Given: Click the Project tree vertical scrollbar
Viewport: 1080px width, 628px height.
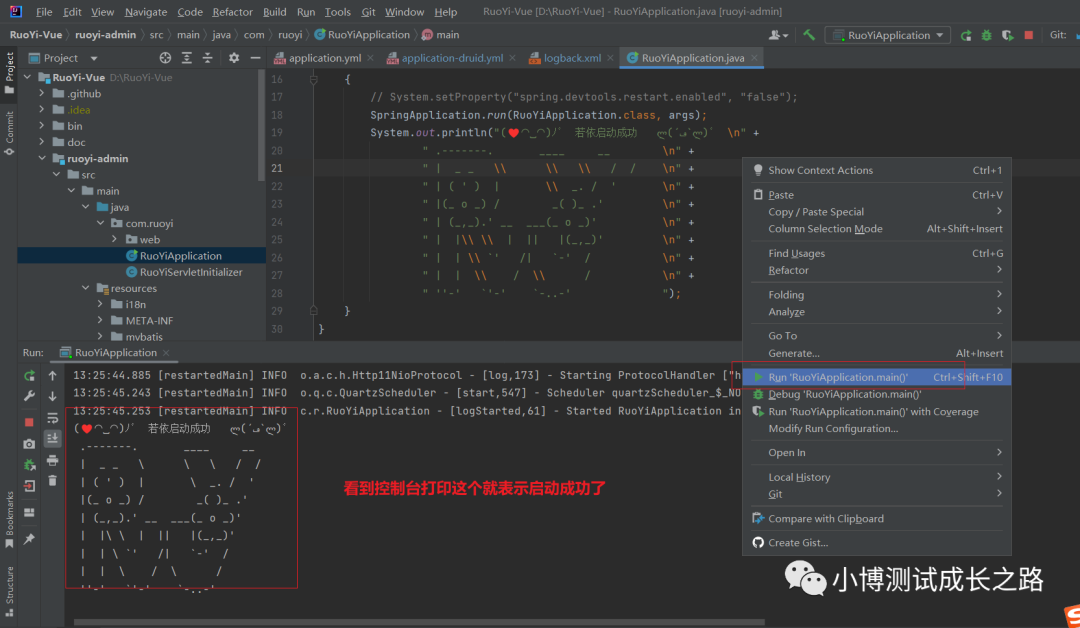Looking at the screenshot, I should (262, 125).
